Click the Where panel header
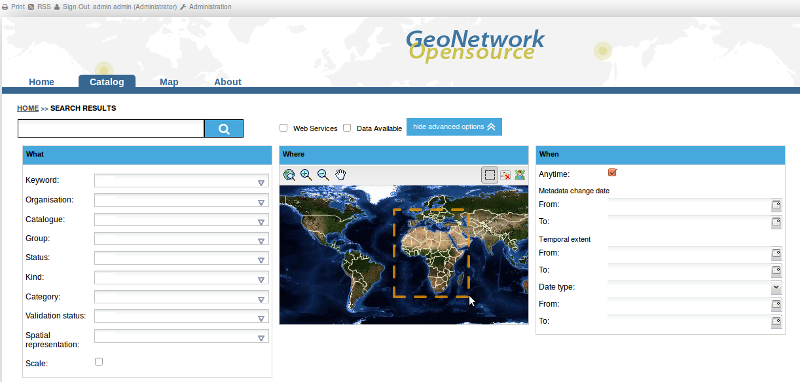The height and width of the screenshot is (382, 800). 404,155
